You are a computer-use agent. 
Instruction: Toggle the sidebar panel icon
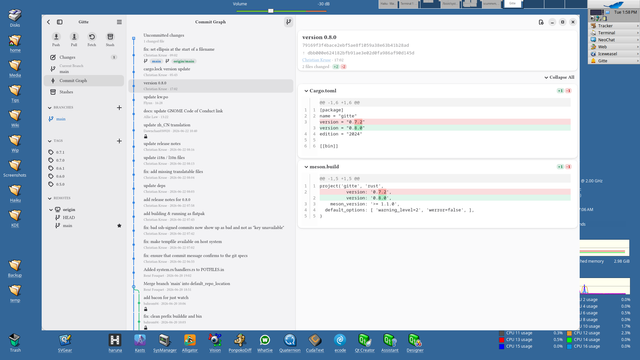point(60,22)
